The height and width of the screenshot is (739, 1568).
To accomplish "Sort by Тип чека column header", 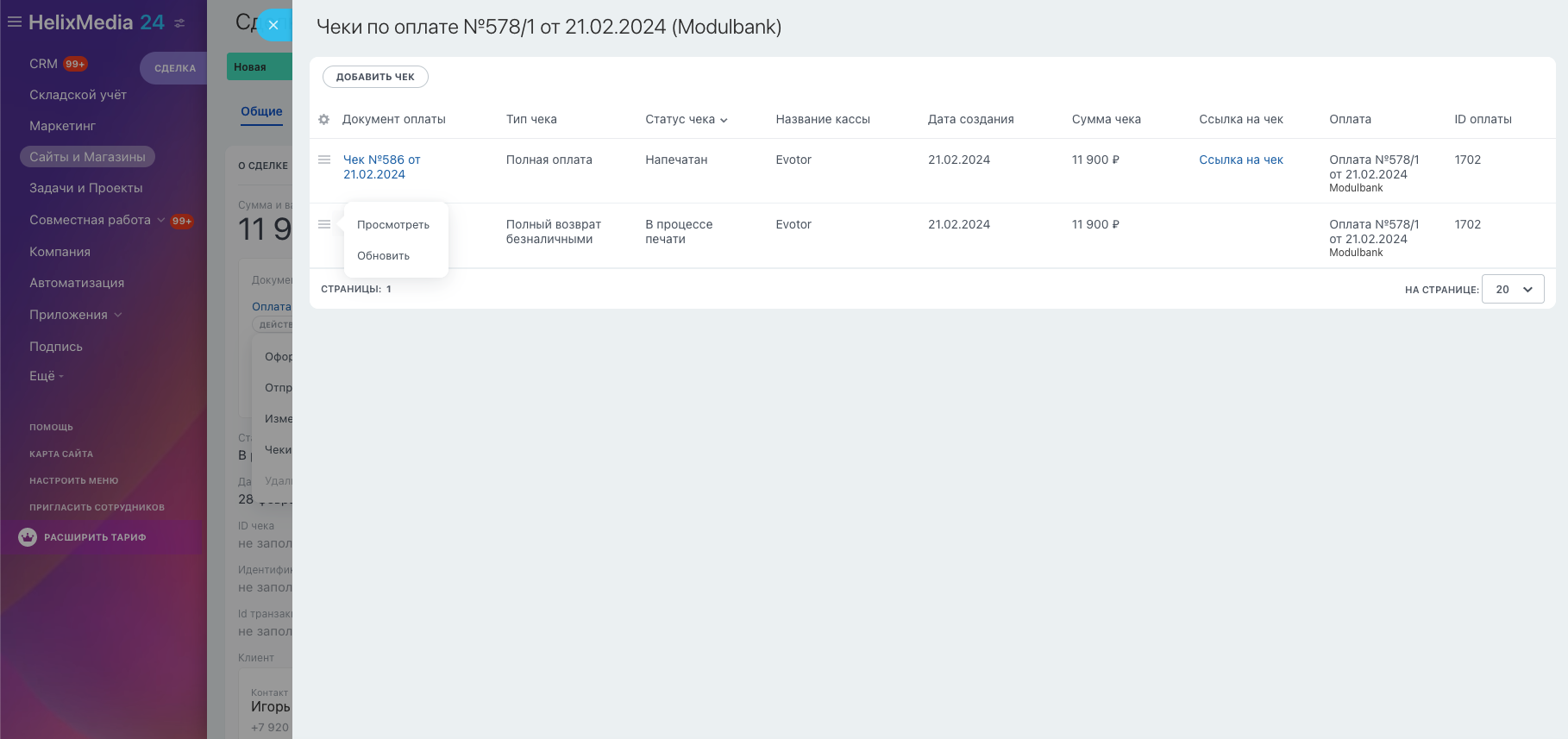I will (531, 120).
